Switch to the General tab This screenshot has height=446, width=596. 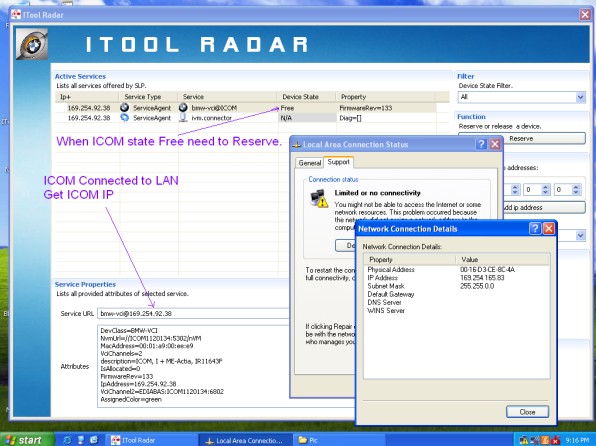point(309,163)
